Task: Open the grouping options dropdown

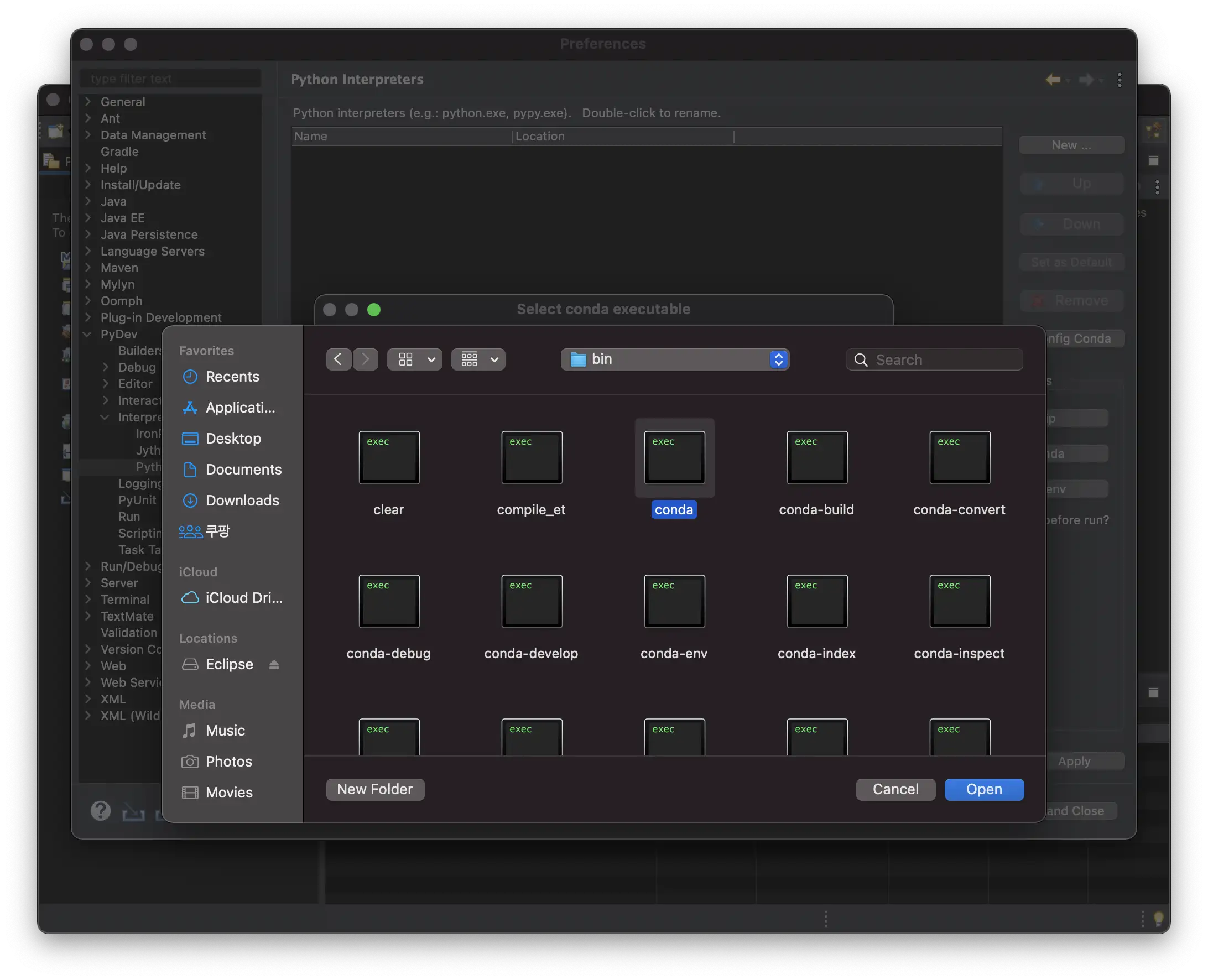Action: [x=478, y=359]
